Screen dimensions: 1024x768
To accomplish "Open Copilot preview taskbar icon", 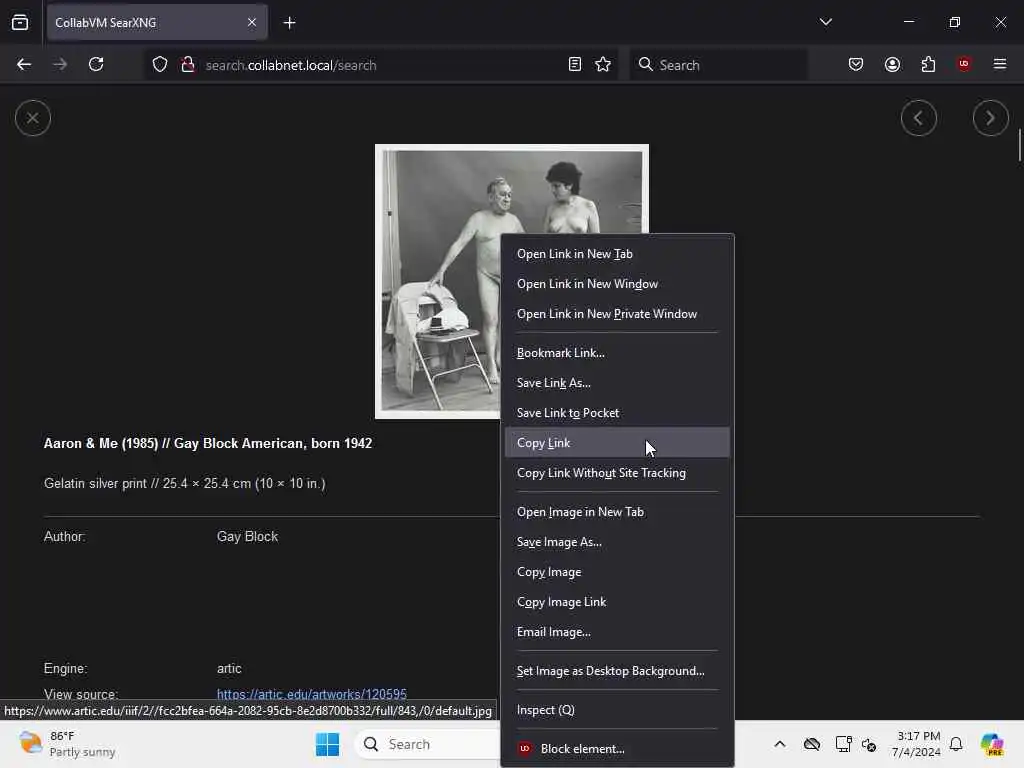I will coord(992,744).
